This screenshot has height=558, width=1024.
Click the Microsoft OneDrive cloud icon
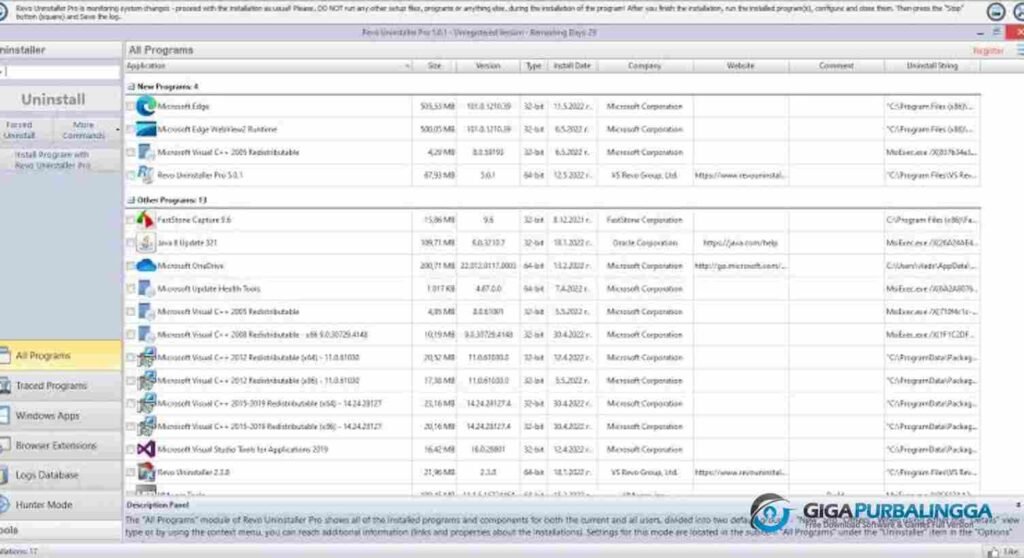(146, 266)
